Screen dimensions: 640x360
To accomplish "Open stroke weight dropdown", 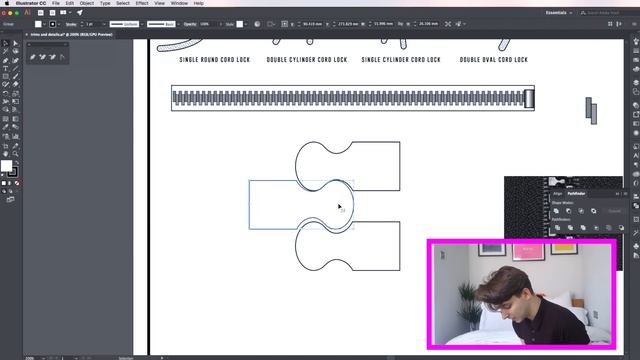I will (x=104, y=24).
